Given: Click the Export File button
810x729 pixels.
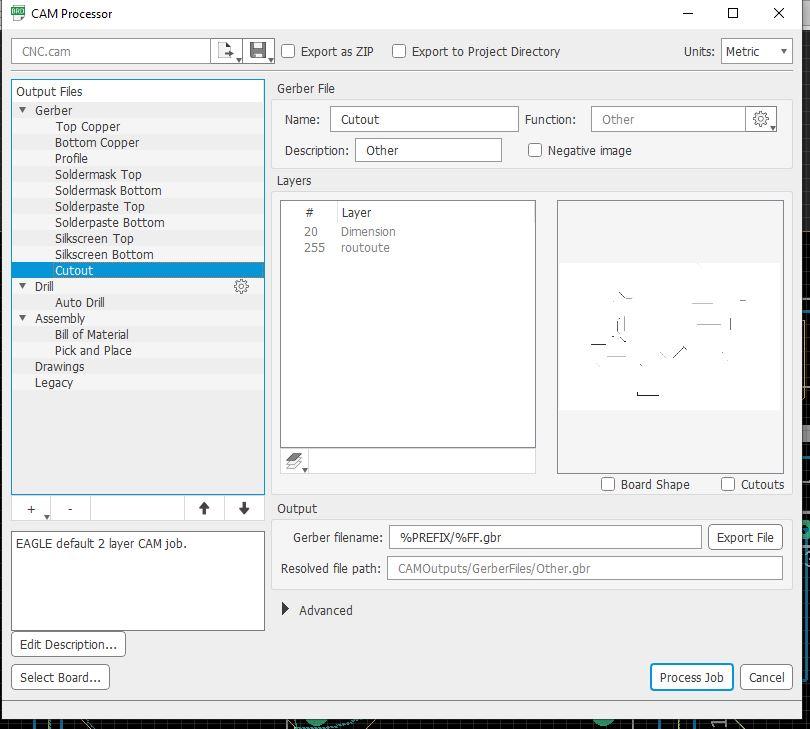Looking at the screenshot, I should tap(745, 537).
